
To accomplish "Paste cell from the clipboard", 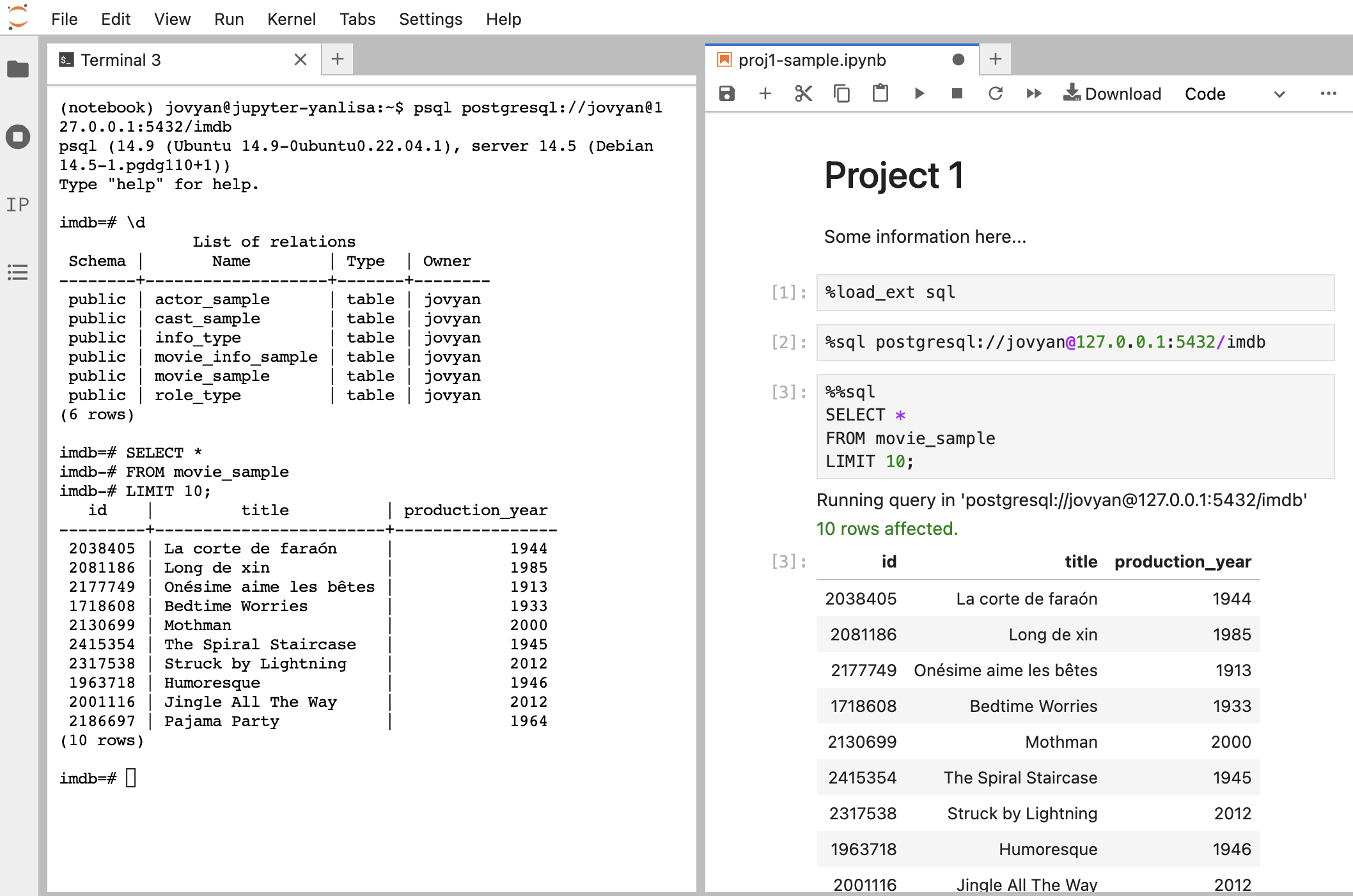I will tap(880, 94).
